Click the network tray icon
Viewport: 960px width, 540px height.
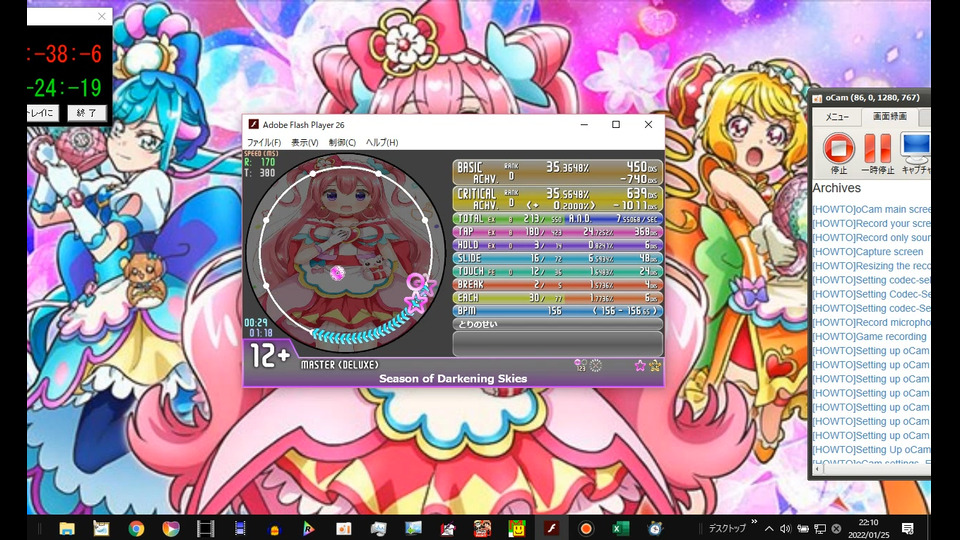pos(820,528)
